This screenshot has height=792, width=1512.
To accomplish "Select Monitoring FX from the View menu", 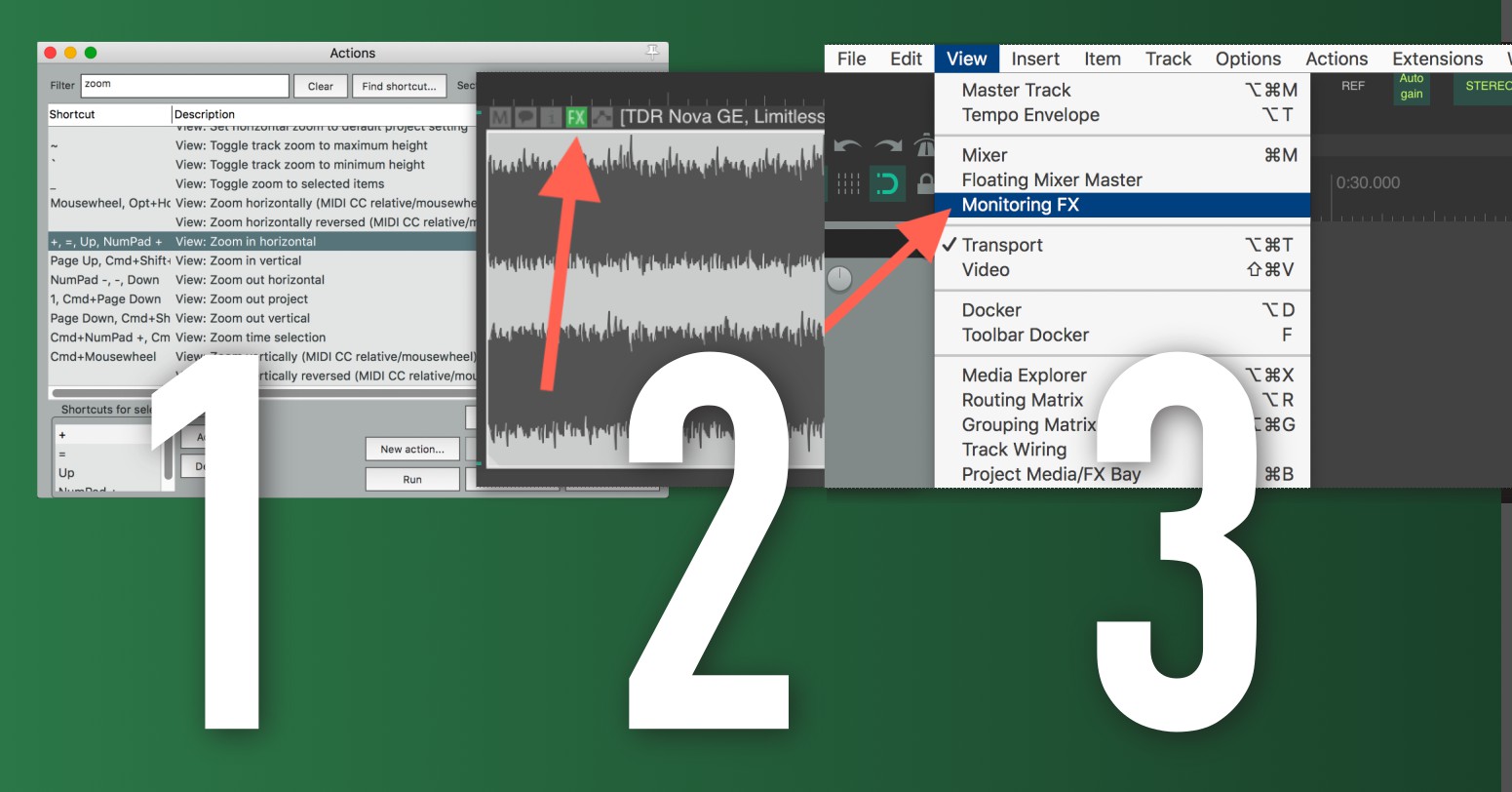I will 1020,205.
